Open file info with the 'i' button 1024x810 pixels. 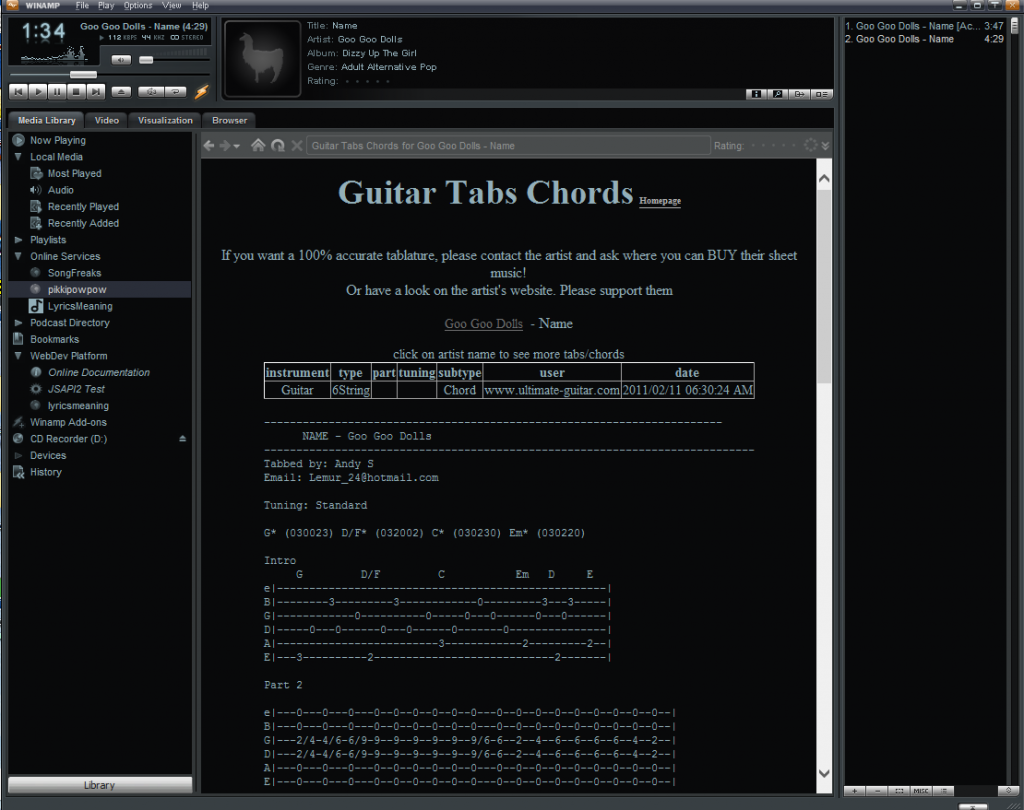(756, 94)
